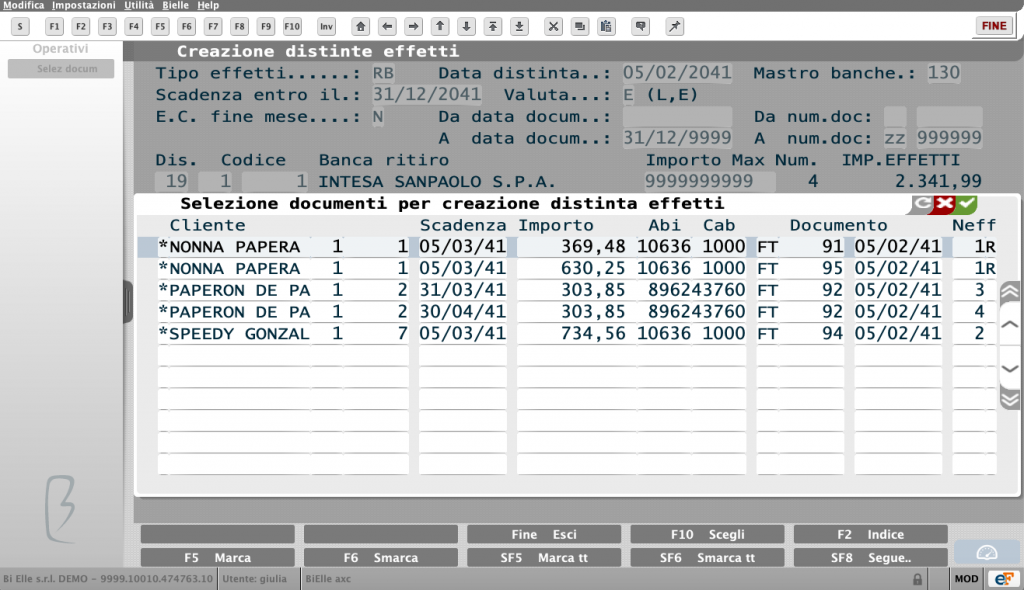
Task: Click the paste clipboard toolbar icon
Action: tap(606, 27)
